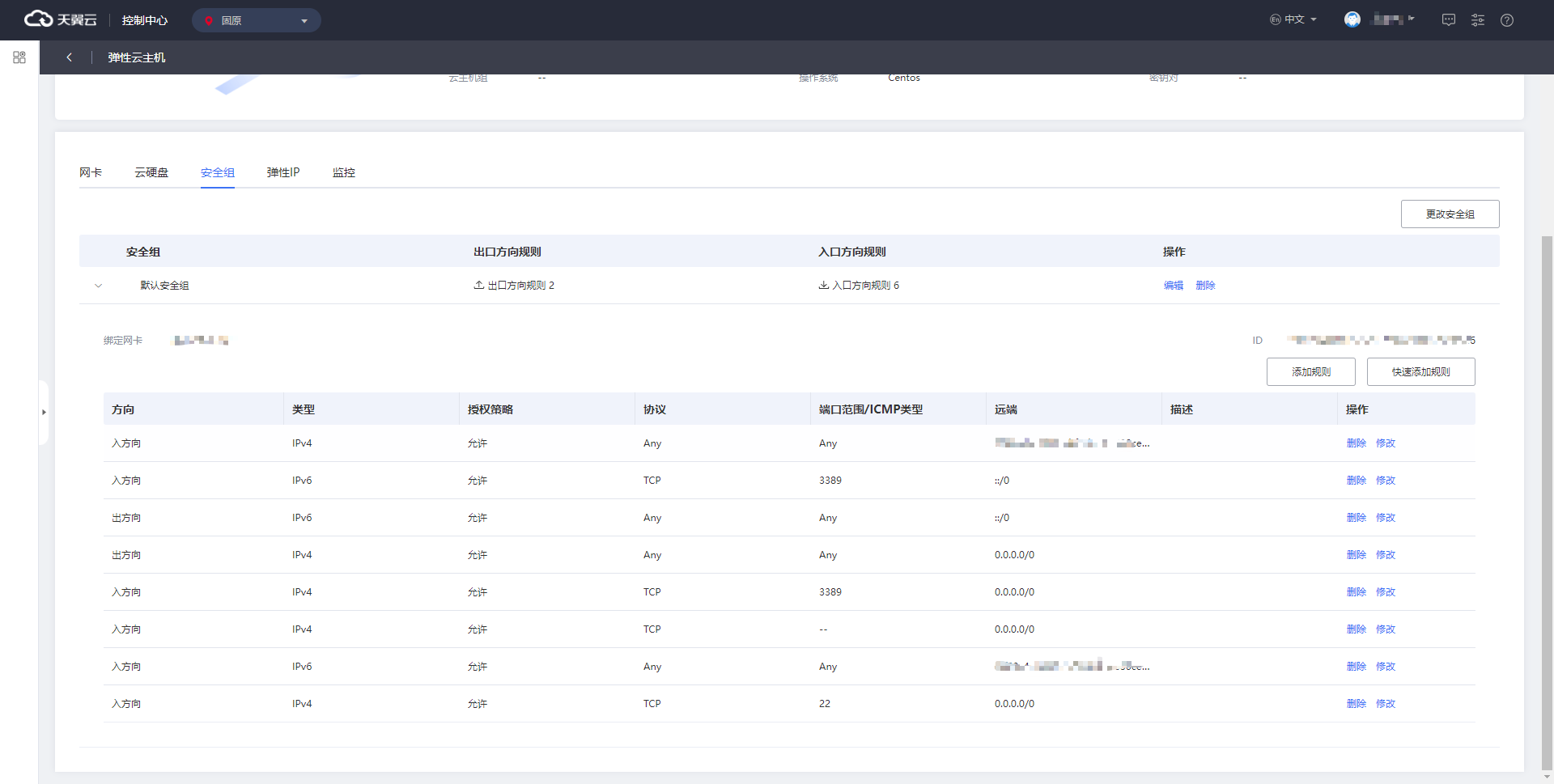The height and width of the screenshot is (784, 1554).
Task: Open the help question mark icon
Action: click(1506, 20)
